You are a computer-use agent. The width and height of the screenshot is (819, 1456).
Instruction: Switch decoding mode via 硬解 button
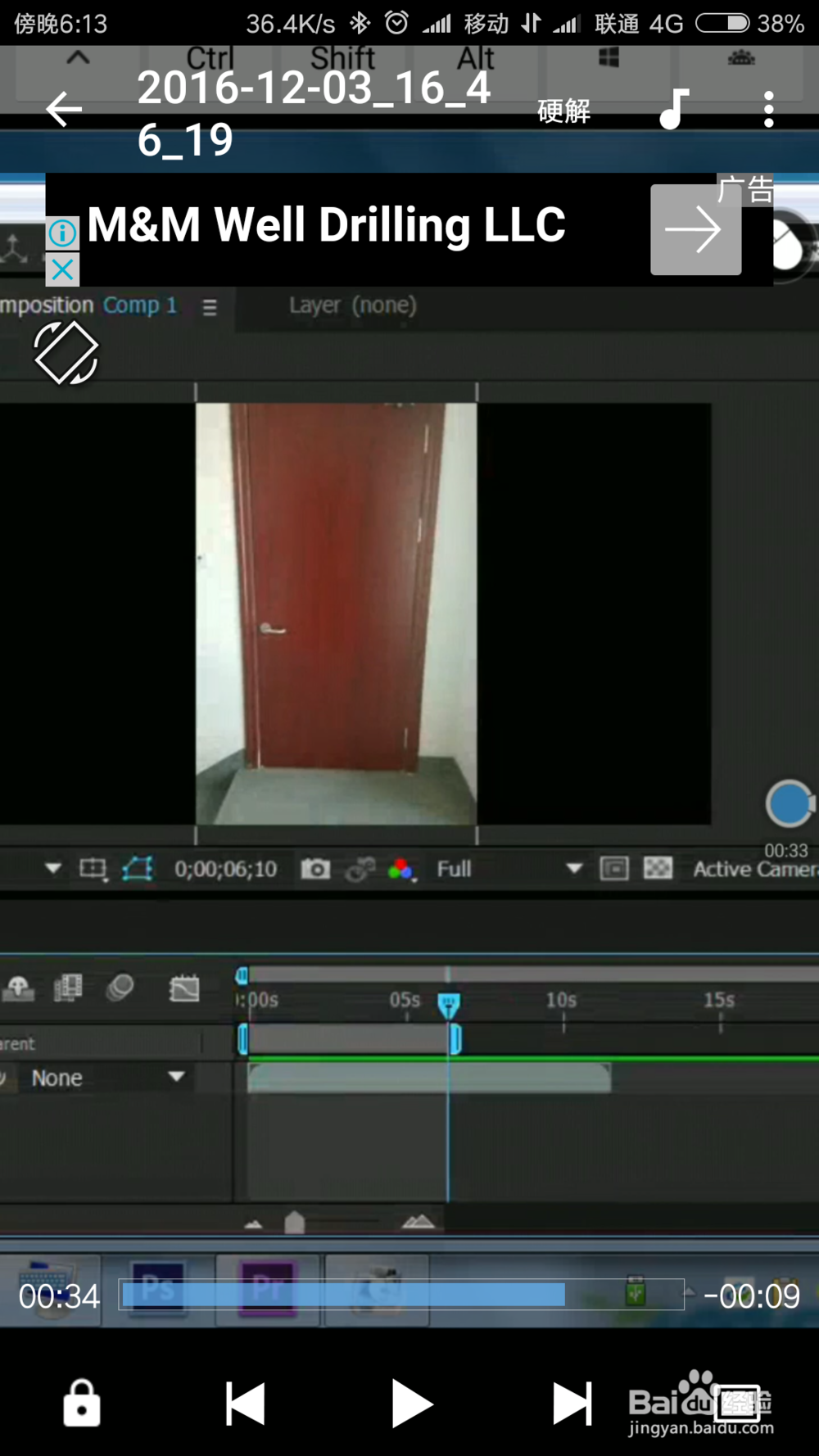click(563, 111)
